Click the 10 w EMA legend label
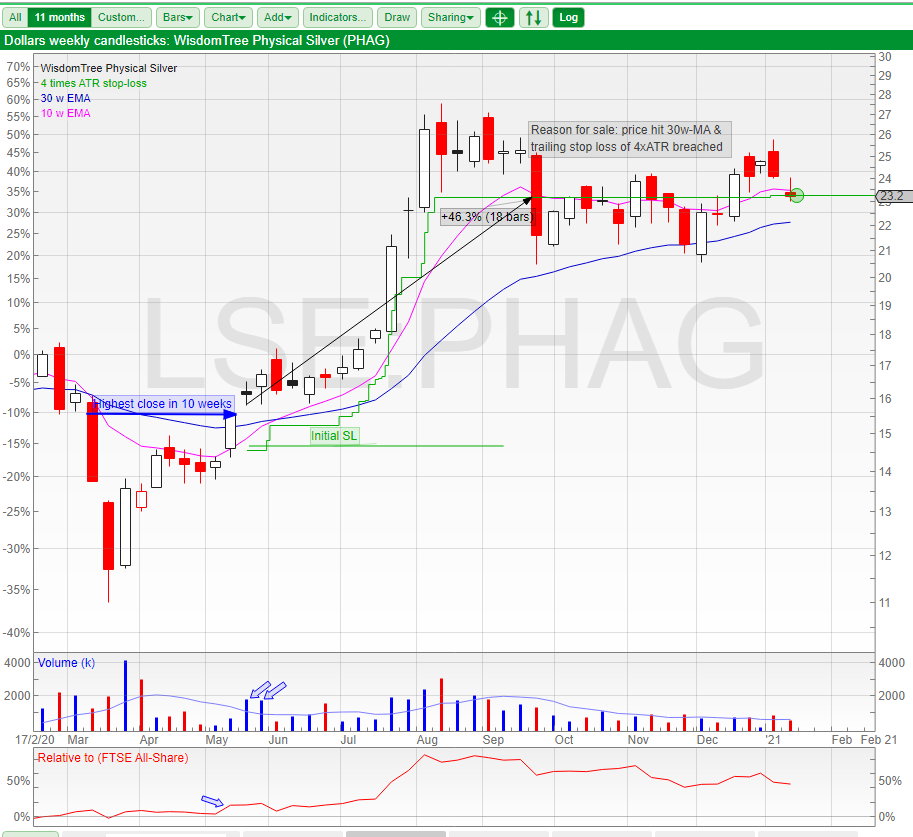913x837 pixels. point(65,114)
